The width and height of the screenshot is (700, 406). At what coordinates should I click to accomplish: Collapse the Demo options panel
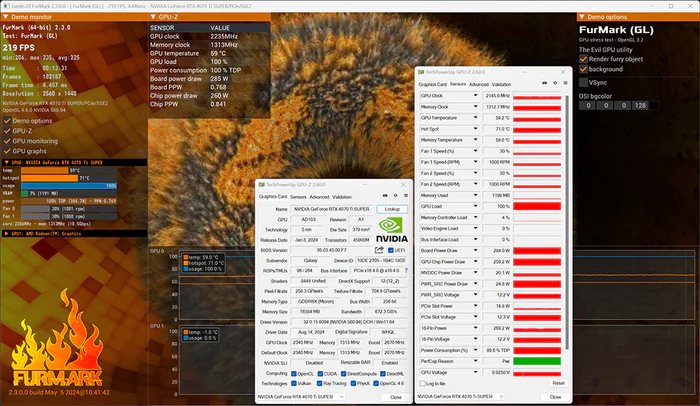(582, 17)
